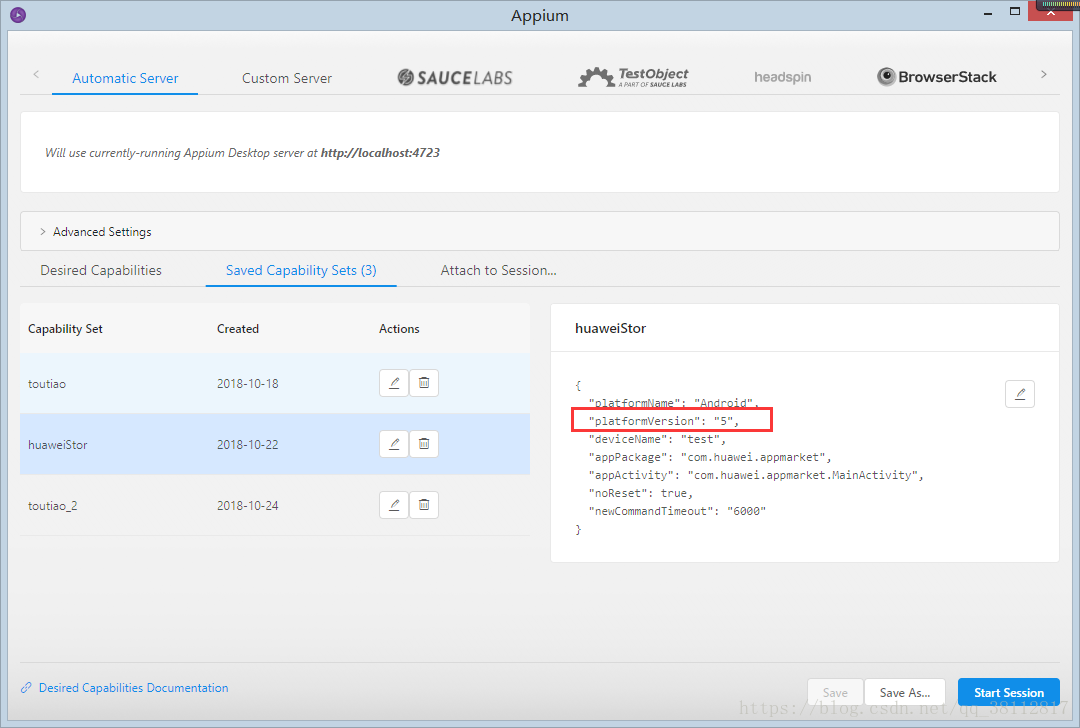1080x728 pixels.
Task: Click the noReset JSON line
Action: 641,492
